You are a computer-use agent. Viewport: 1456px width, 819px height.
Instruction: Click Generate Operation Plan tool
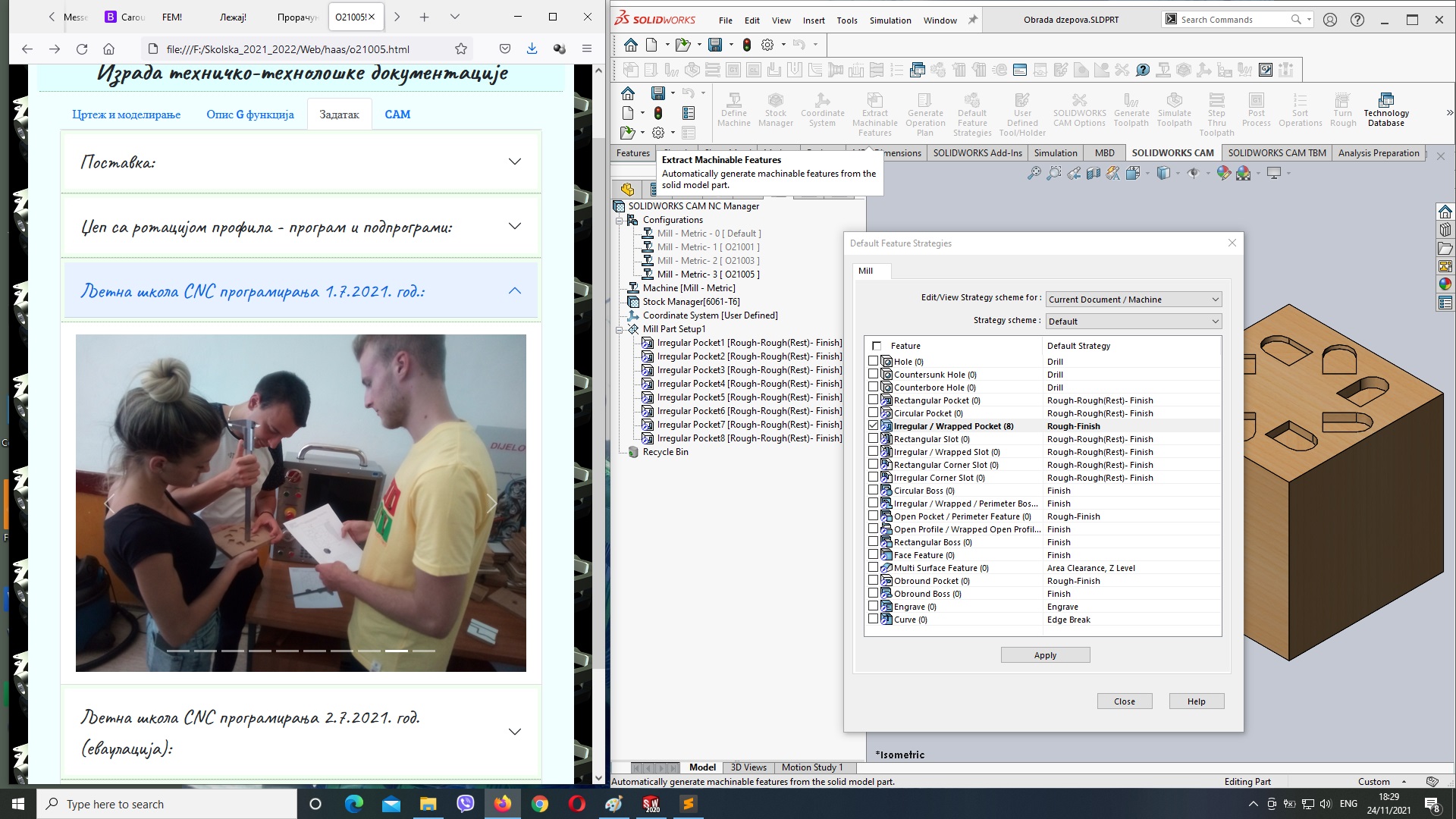tap(925, 115)
